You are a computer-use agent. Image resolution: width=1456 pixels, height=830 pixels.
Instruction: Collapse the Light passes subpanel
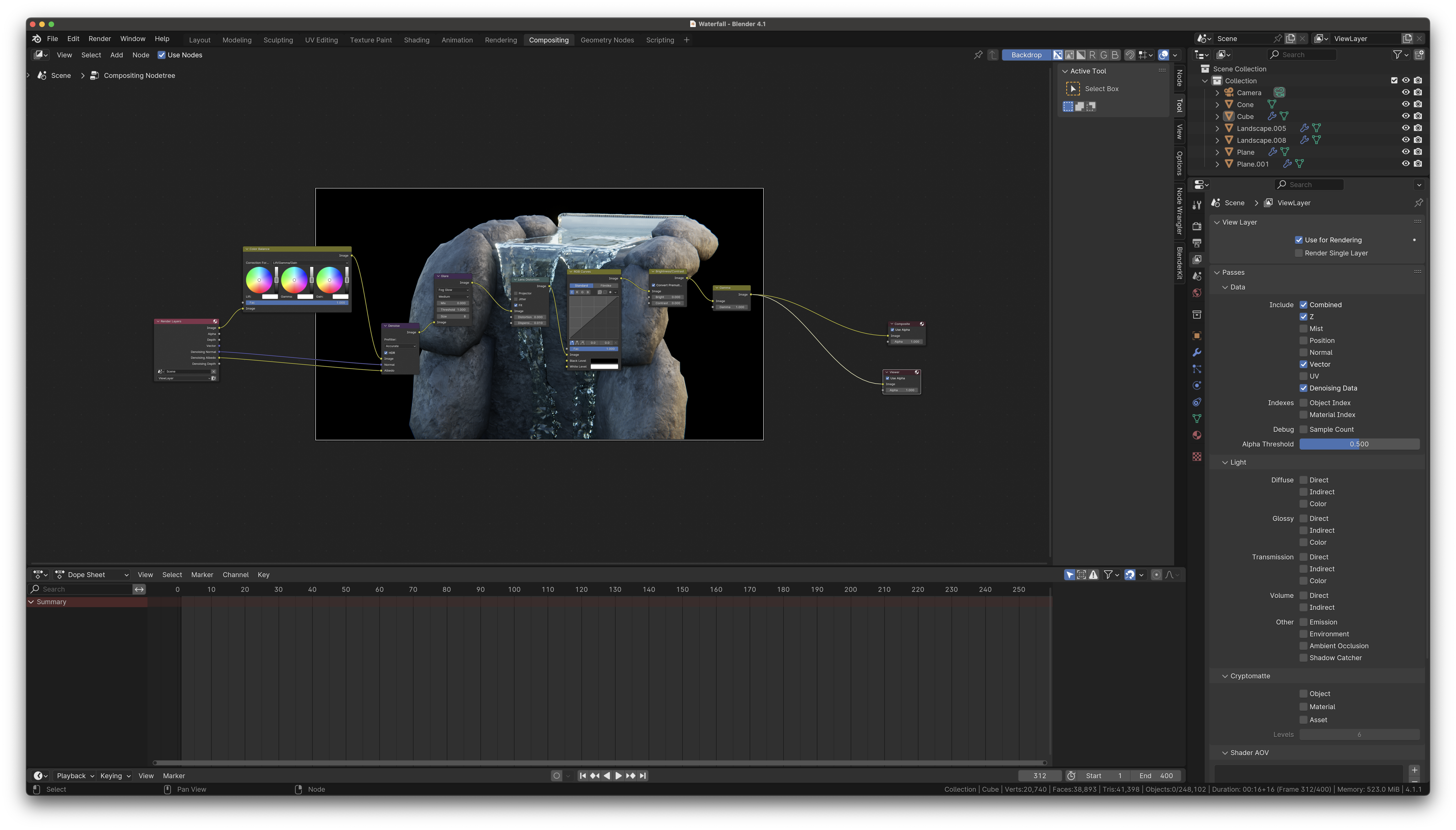click(1225, 462)
